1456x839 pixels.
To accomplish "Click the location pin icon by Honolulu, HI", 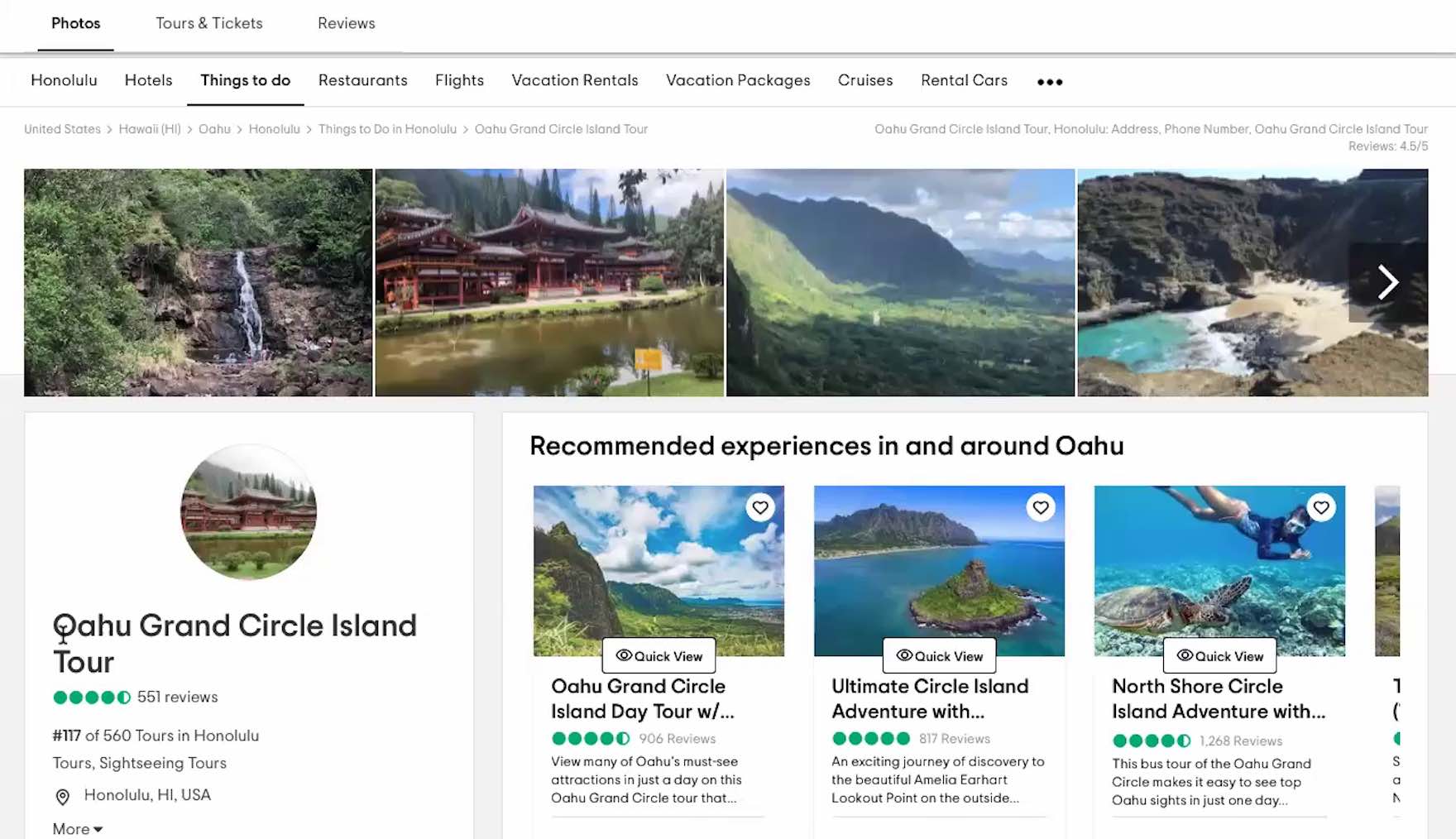I will point(62,796).
